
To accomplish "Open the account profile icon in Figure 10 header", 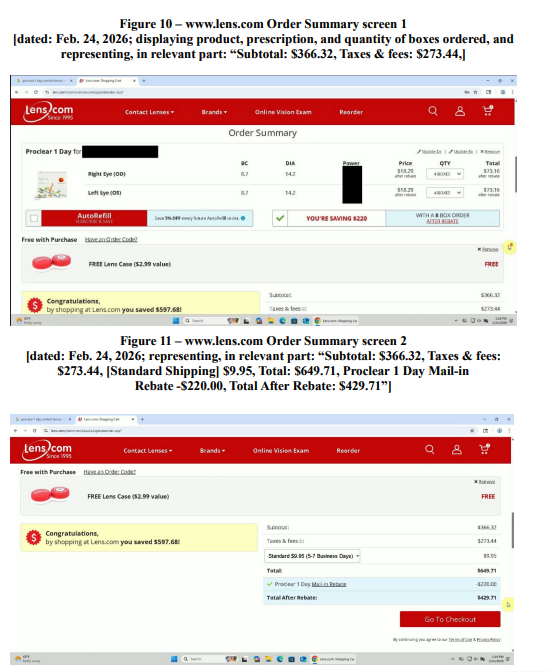I will pyautogui.click(x=460, y=111).
